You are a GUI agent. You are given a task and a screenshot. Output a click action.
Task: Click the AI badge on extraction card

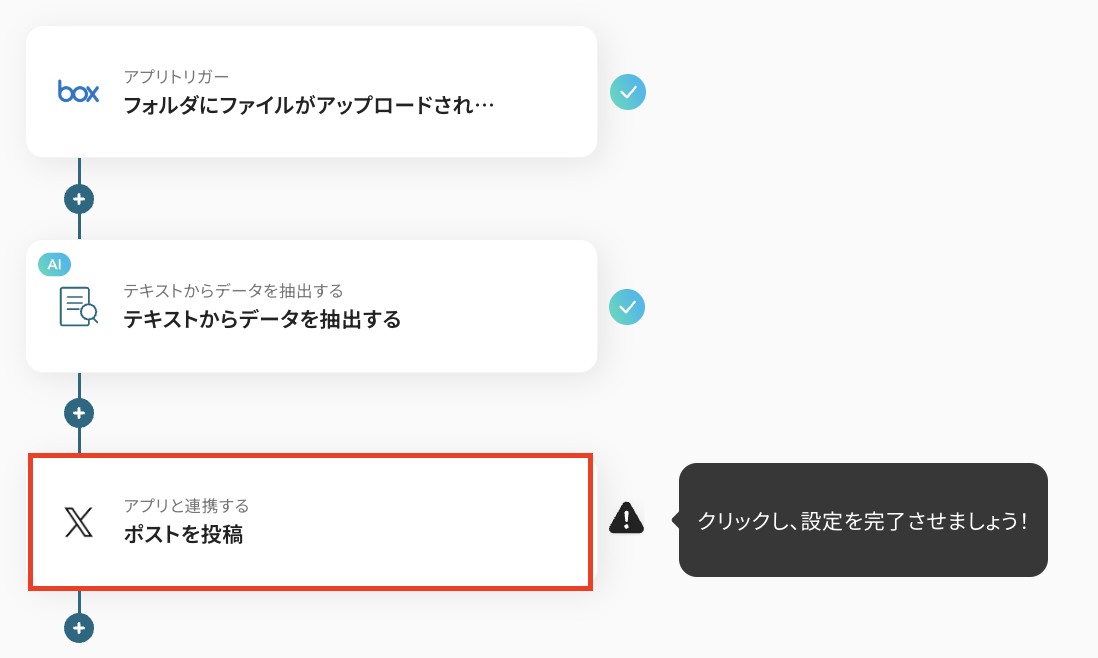point(54,264)
